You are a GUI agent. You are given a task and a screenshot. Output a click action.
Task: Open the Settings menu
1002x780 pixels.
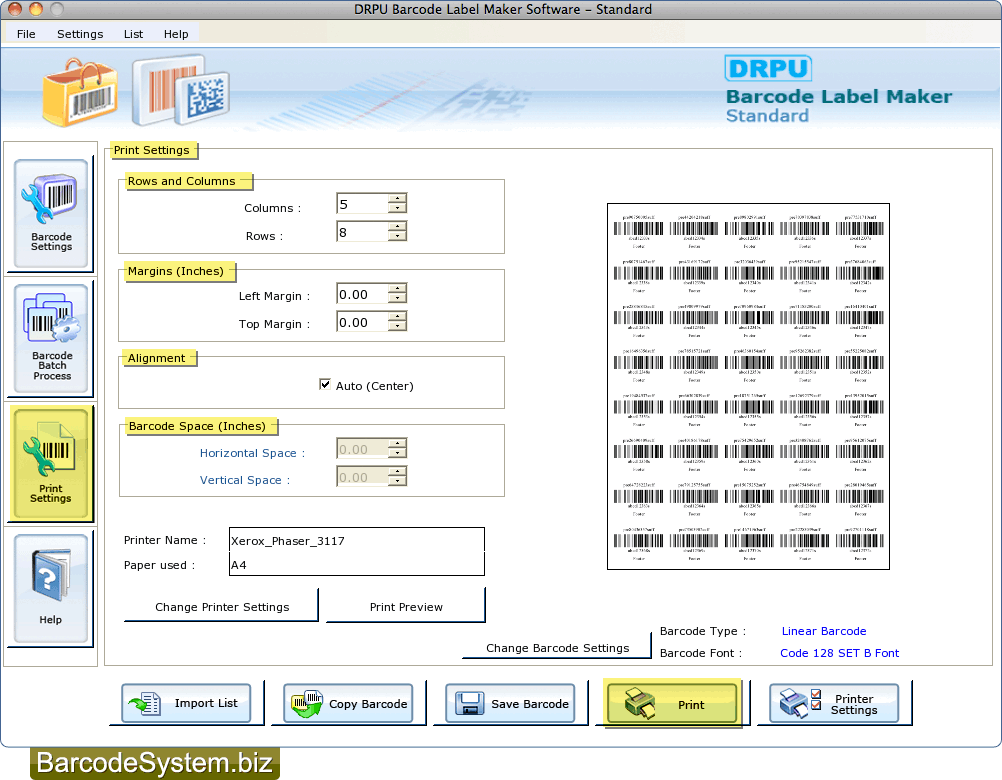[80, 34]
